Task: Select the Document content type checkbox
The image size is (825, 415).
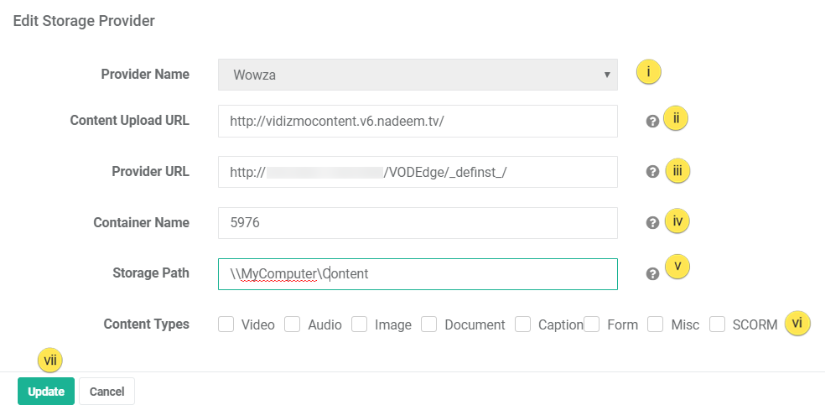Action: pyautogui.click(x=429, y=324)
